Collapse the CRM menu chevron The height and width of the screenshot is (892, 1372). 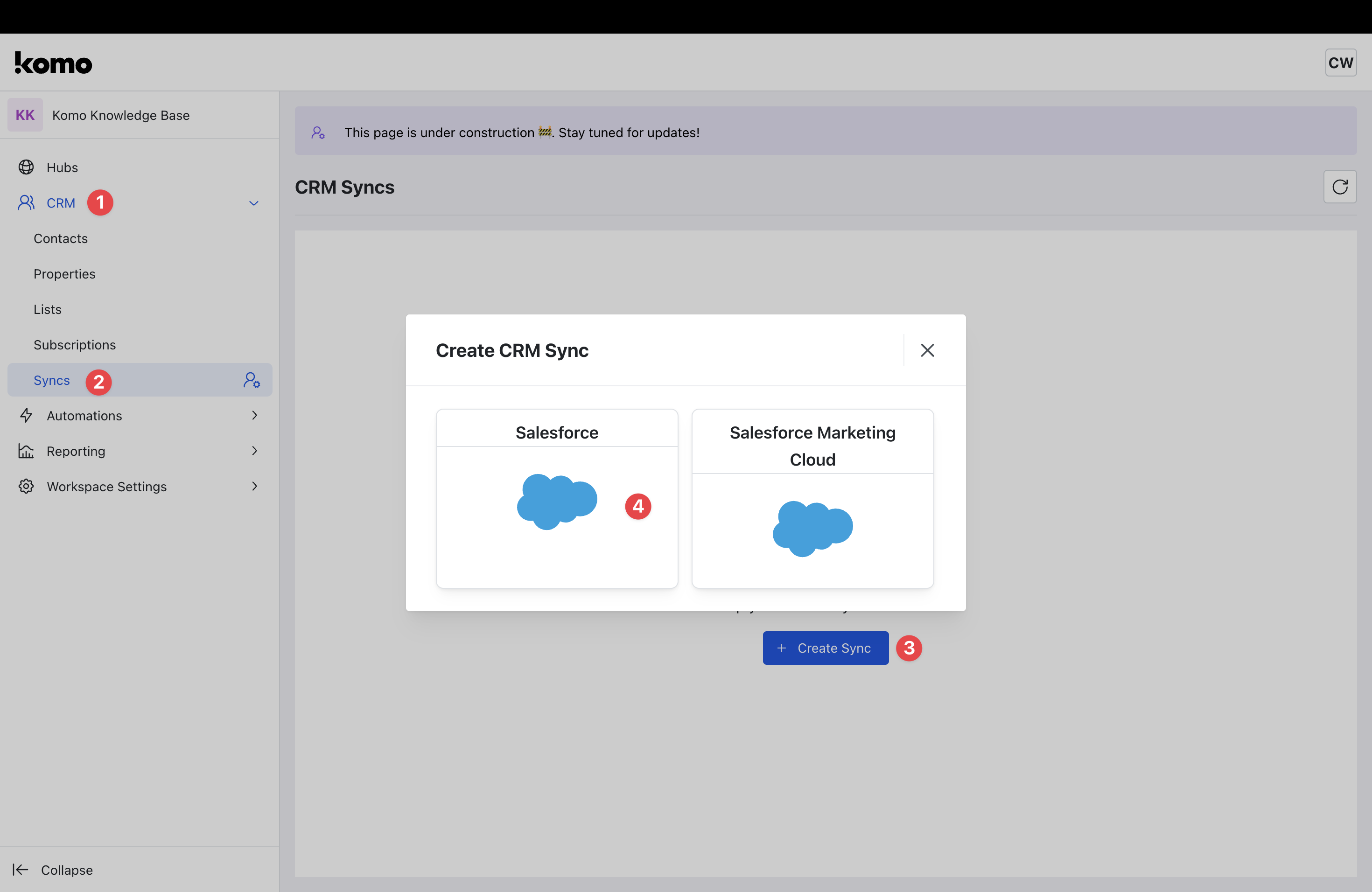point(254,203)
